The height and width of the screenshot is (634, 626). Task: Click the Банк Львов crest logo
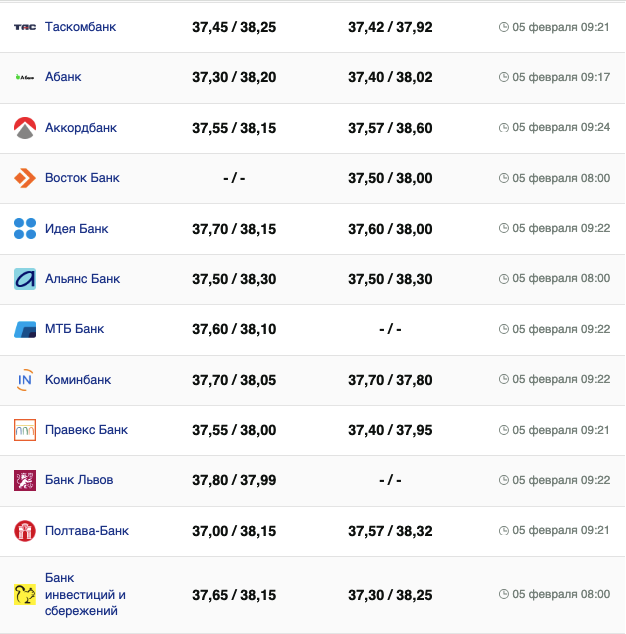coord(25,480)
